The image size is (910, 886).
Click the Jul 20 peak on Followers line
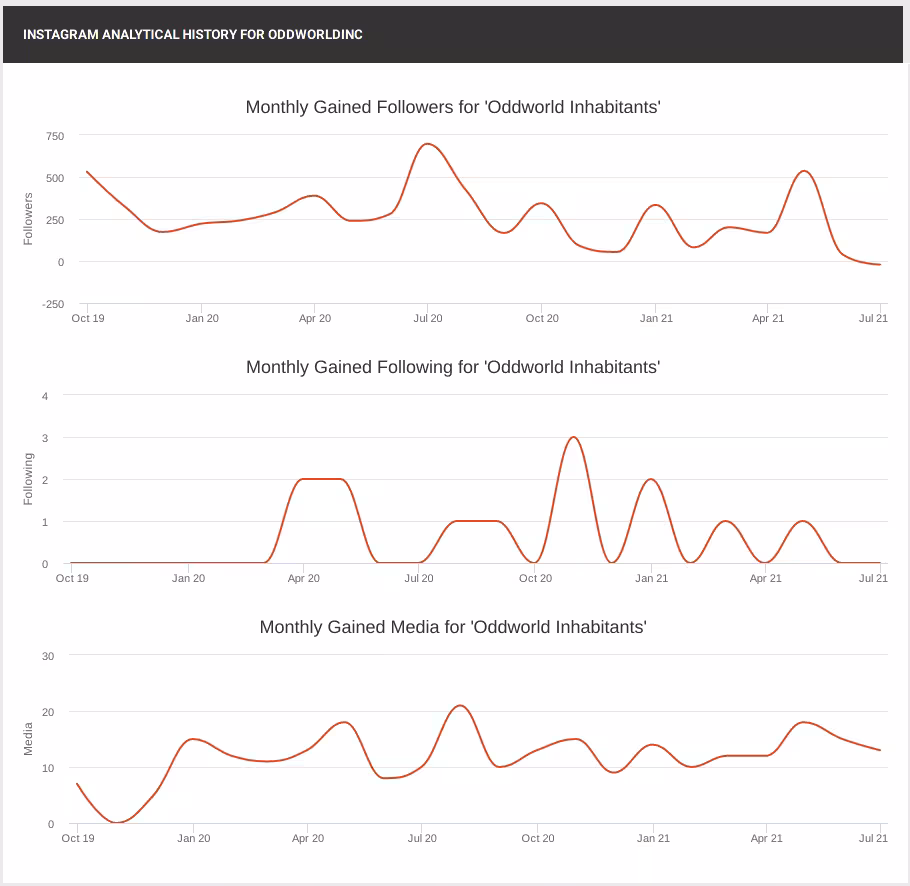[x=428, y=144]
